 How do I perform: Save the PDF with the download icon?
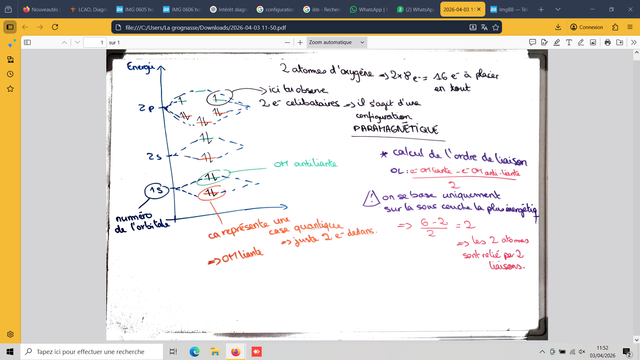(x=620, y=42)
